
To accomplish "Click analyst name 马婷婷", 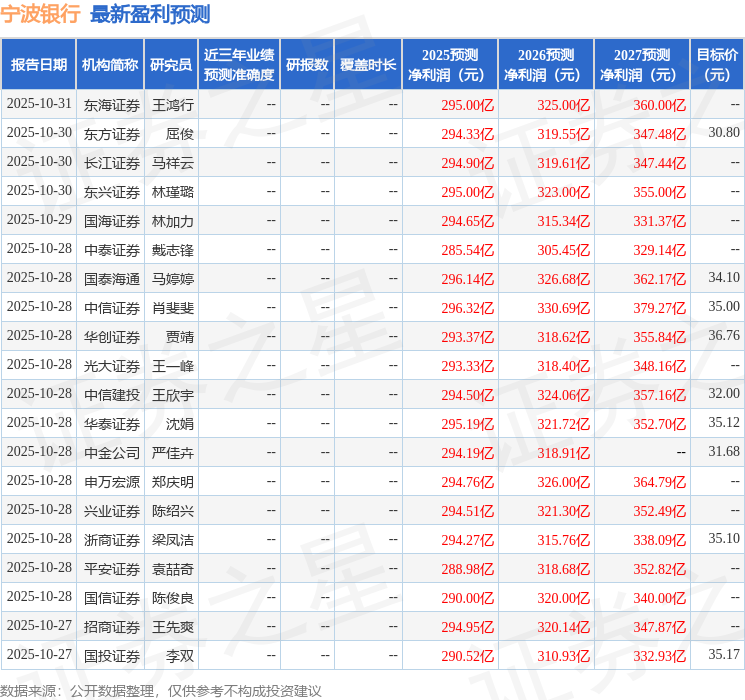I will 173,279.
